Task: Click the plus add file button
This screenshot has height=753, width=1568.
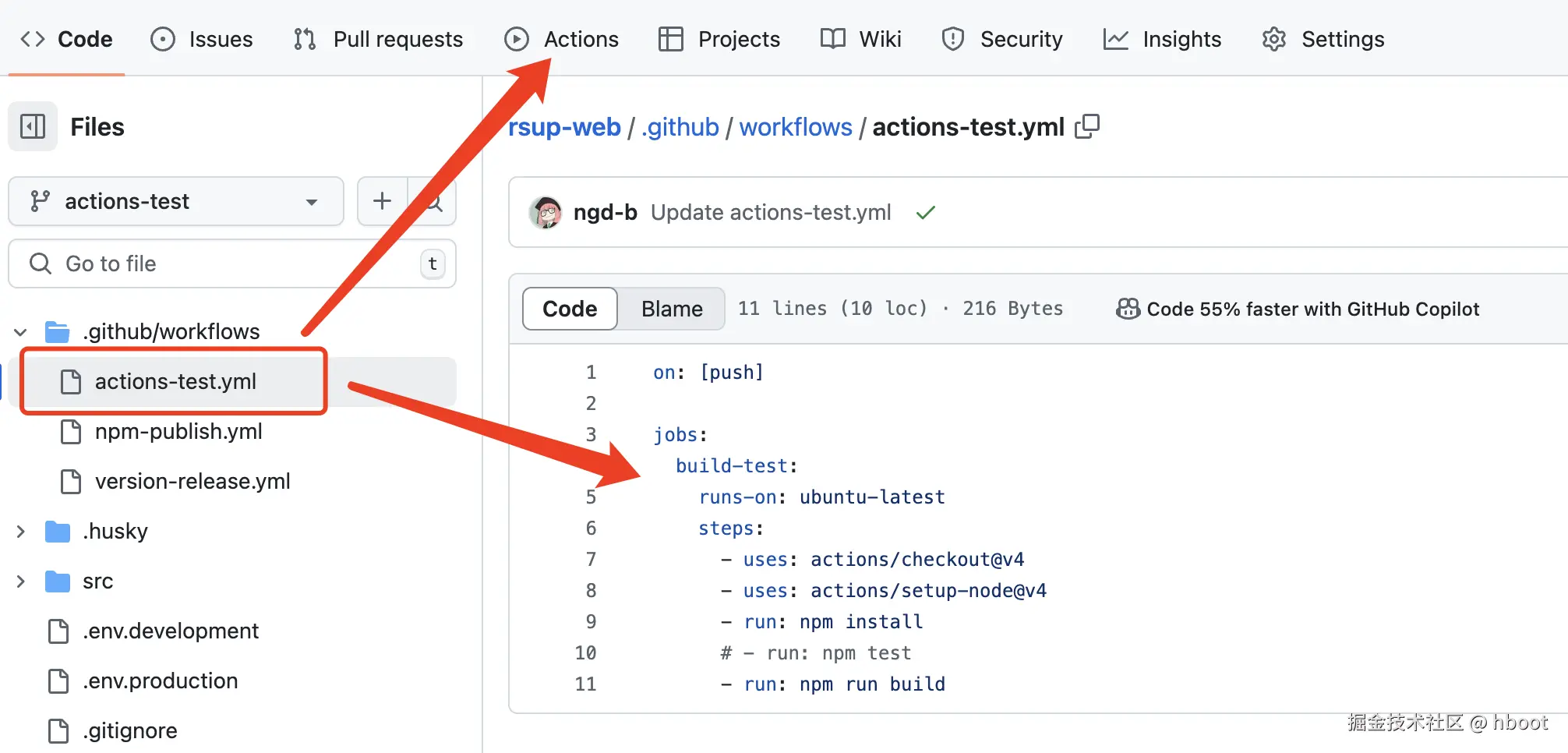Action: (382, 201)
